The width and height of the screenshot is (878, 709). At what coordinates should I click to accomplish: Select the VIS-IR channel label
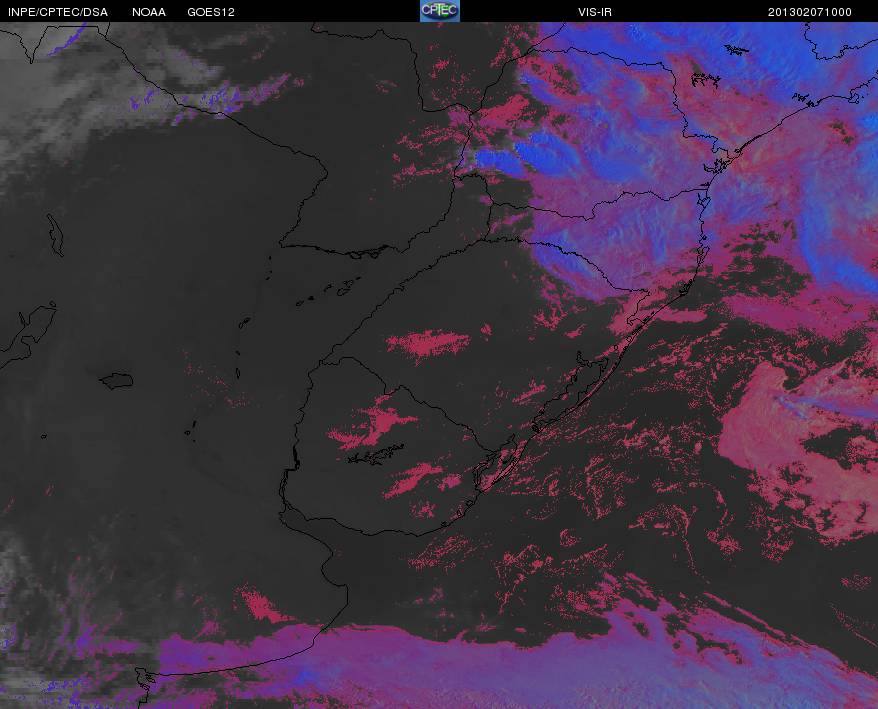tap(595, 12)
